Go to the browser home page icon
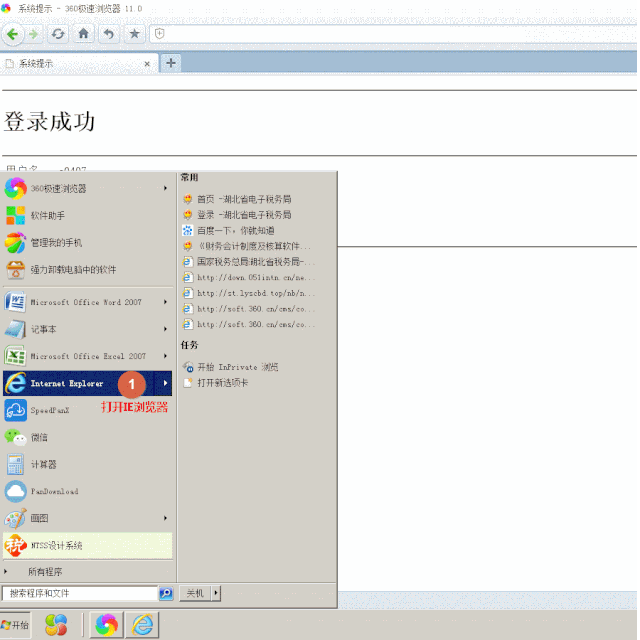Screen dimensions: 640x640 [83, 33]
